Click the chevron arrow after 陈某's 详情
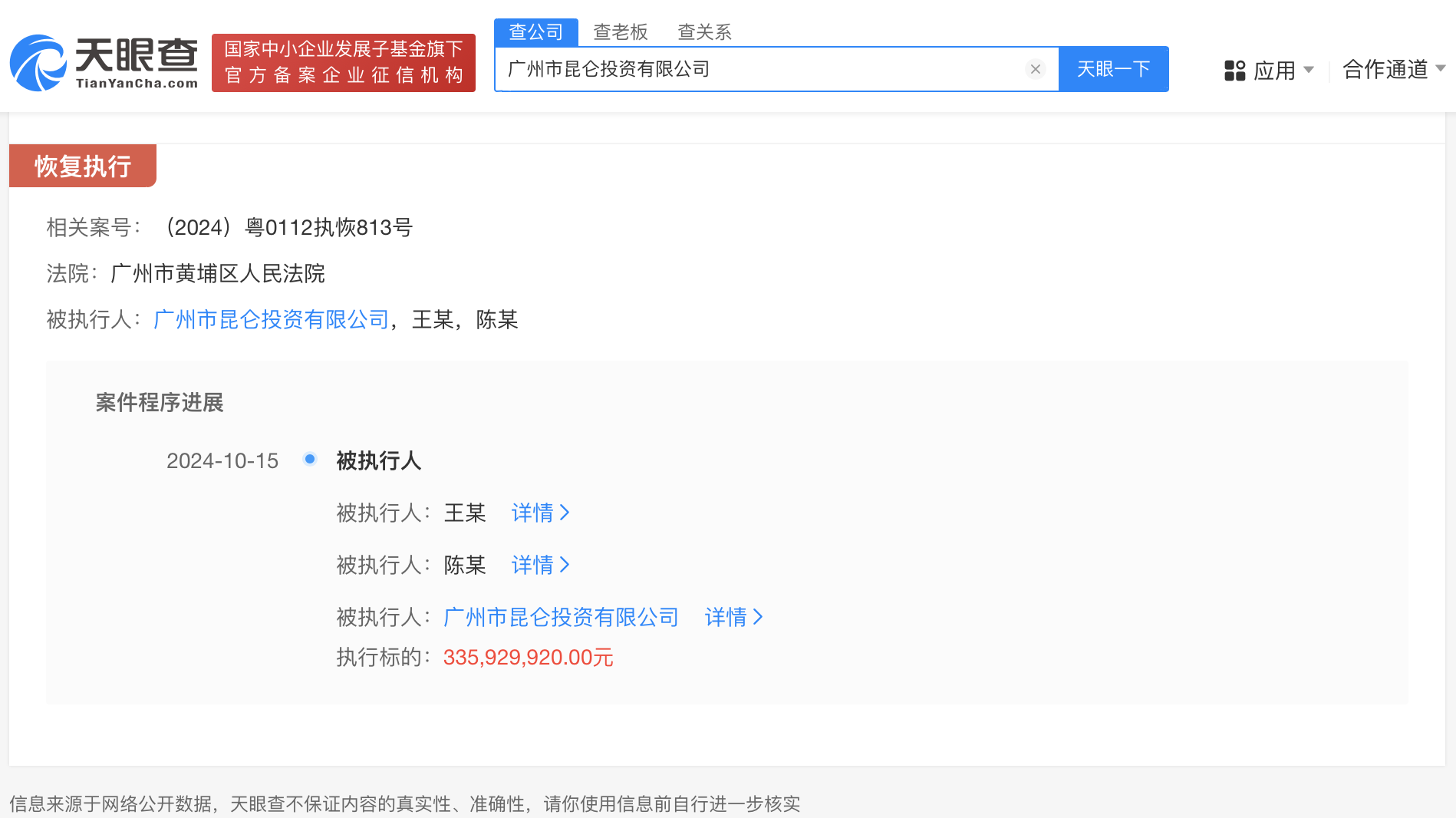1456x818 pixels. coord(565,565)
